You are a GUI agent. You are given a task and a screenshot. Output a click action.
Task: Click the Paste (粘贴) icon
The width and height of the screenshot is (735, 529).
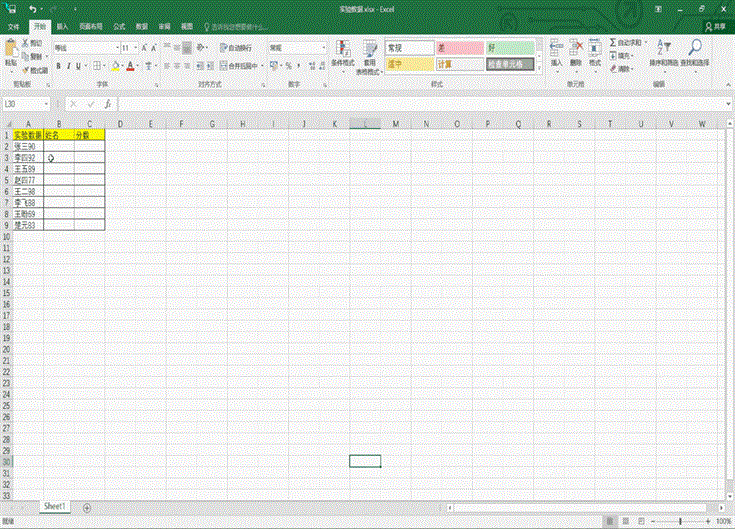click(x=11, y=50)
